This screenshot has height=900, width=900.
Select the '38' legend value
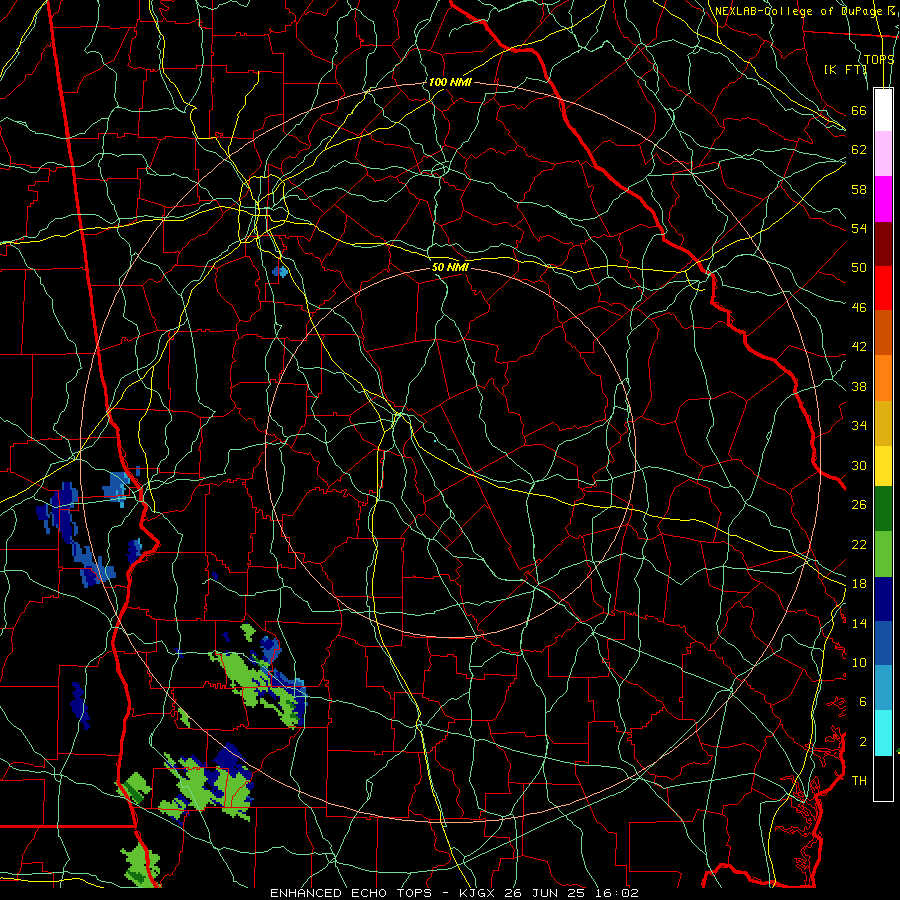859,386
